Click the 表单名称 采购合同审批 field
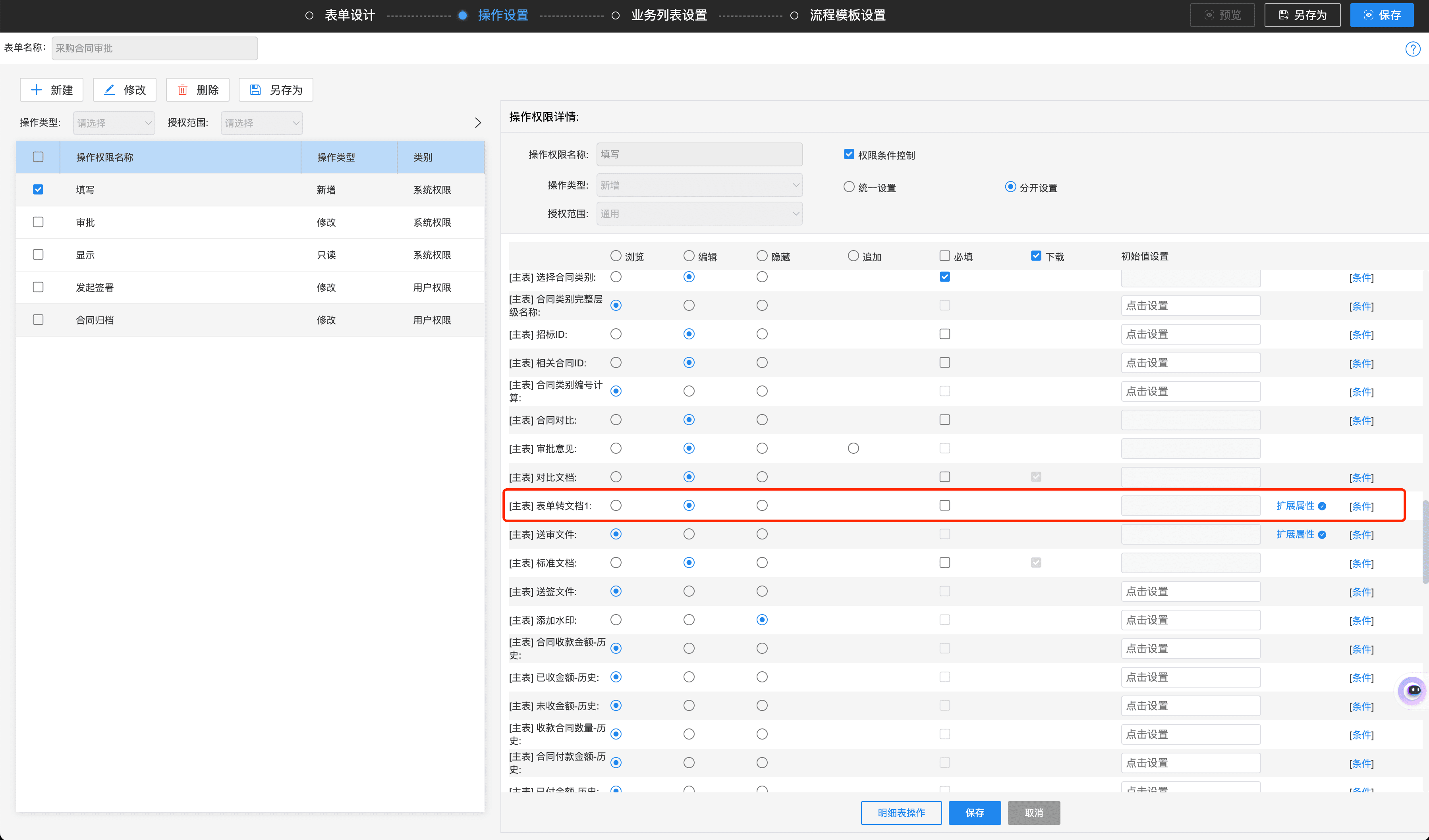The image size is (1429, 840). 155,48
